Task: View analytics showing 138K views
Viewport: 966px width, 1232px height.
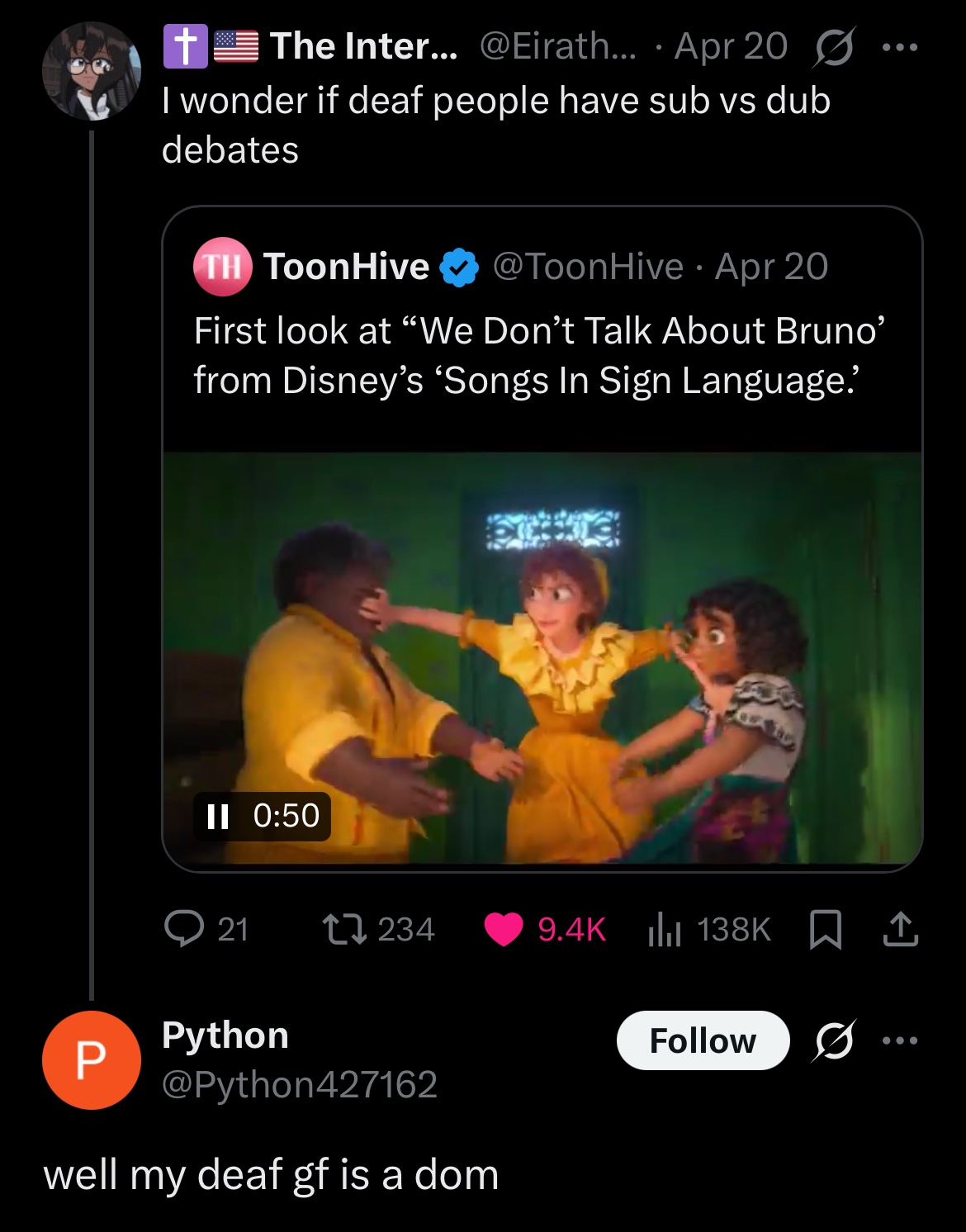Action: (664, 929)
